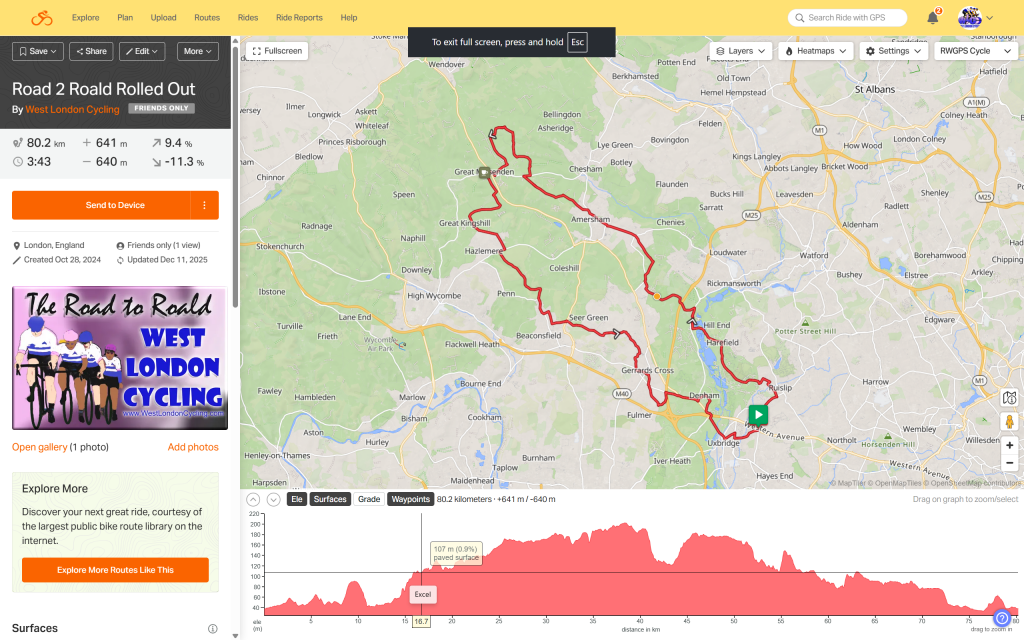
Task: Activate the Street View pegman icon
Action: pos(1010,421)
